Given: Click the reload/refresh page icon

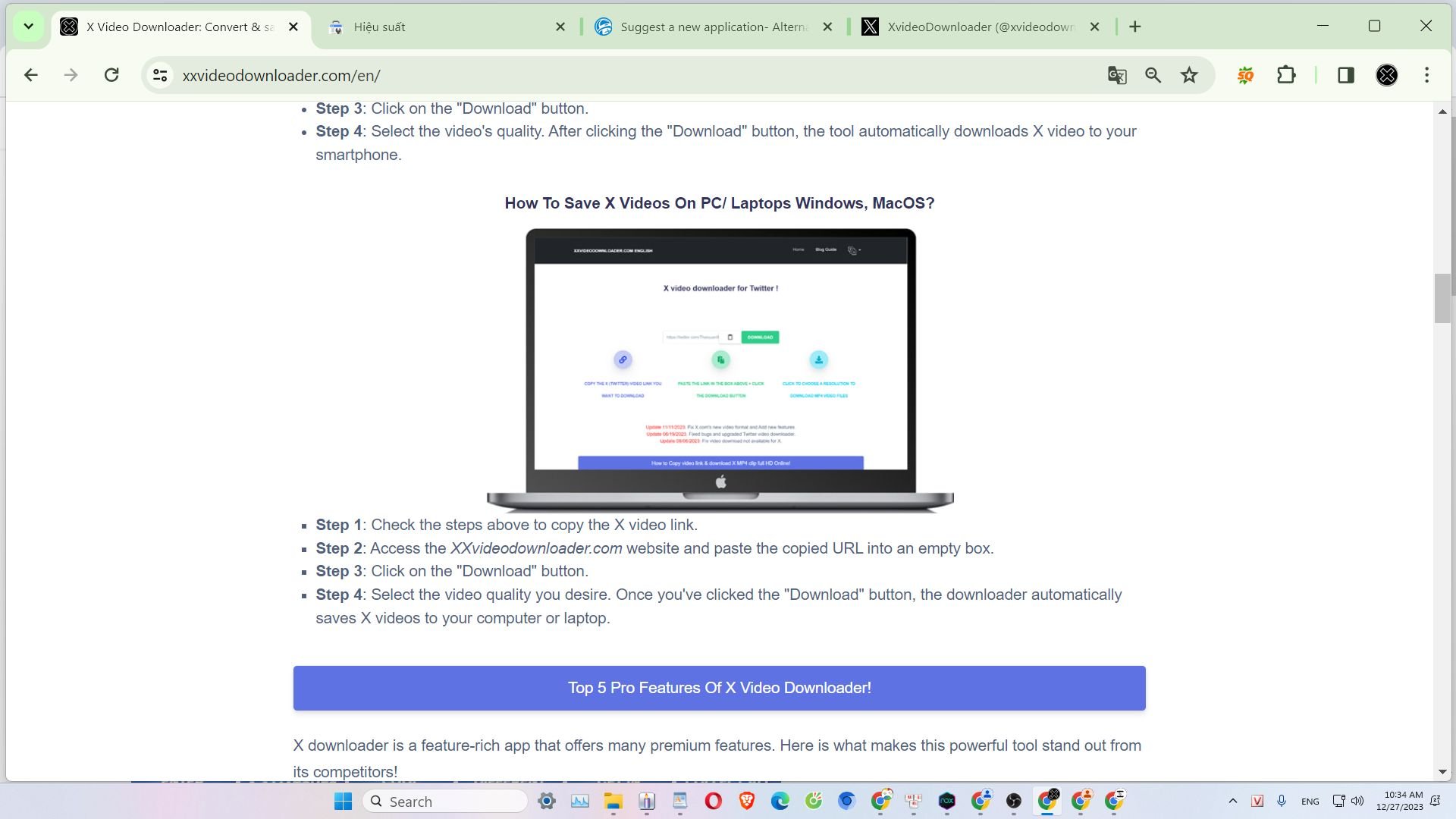Looking at the screenshot, I should tap(111, 75).
